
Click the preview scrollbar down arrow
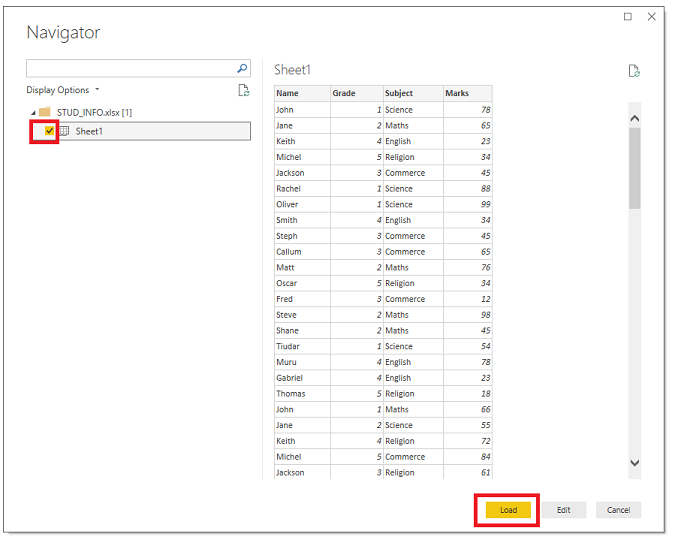(635, 463)
